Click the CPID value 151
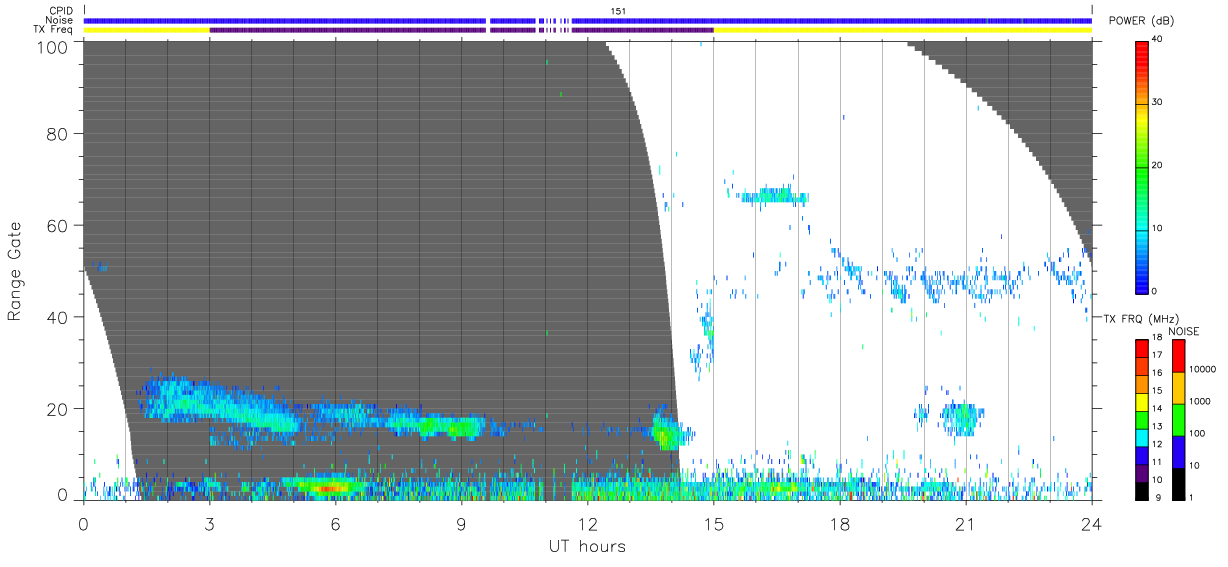 click(x=617, y=11)
